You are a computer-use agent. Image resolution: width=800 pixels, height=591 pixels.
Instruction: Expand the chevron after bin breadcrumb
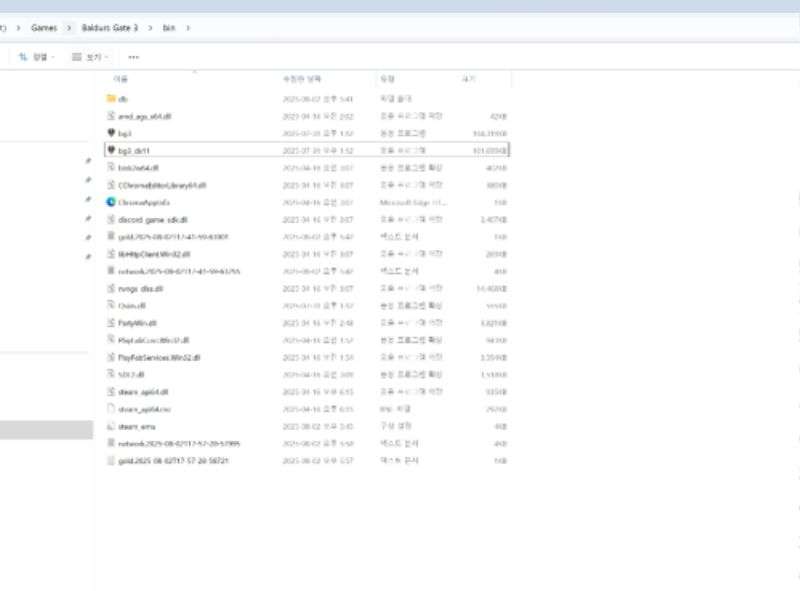point(188,28)
